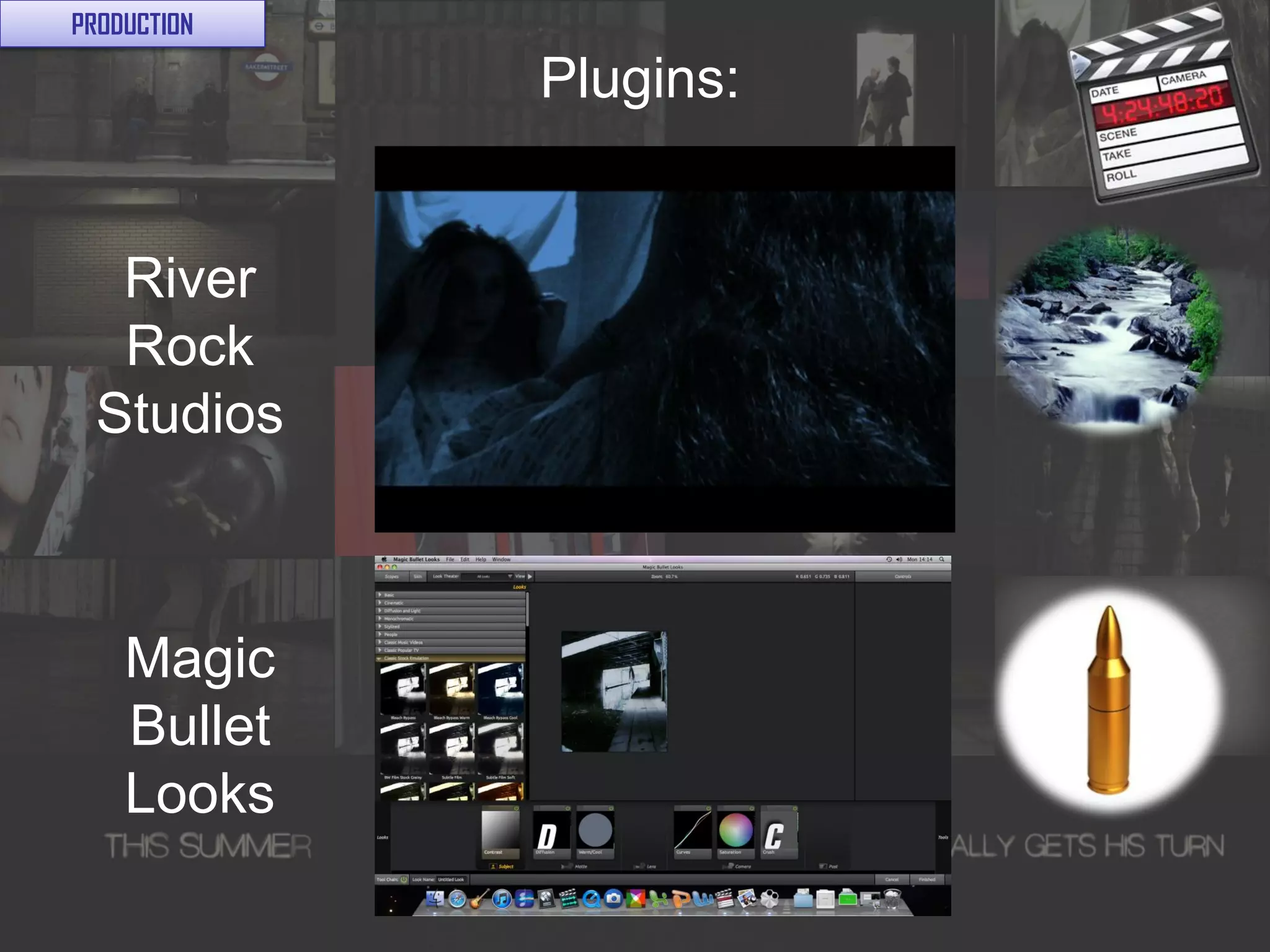Click the golden bullet image
This screenshot has width=1270, height=952.
pyautogui.click(x=1108, y=699)
